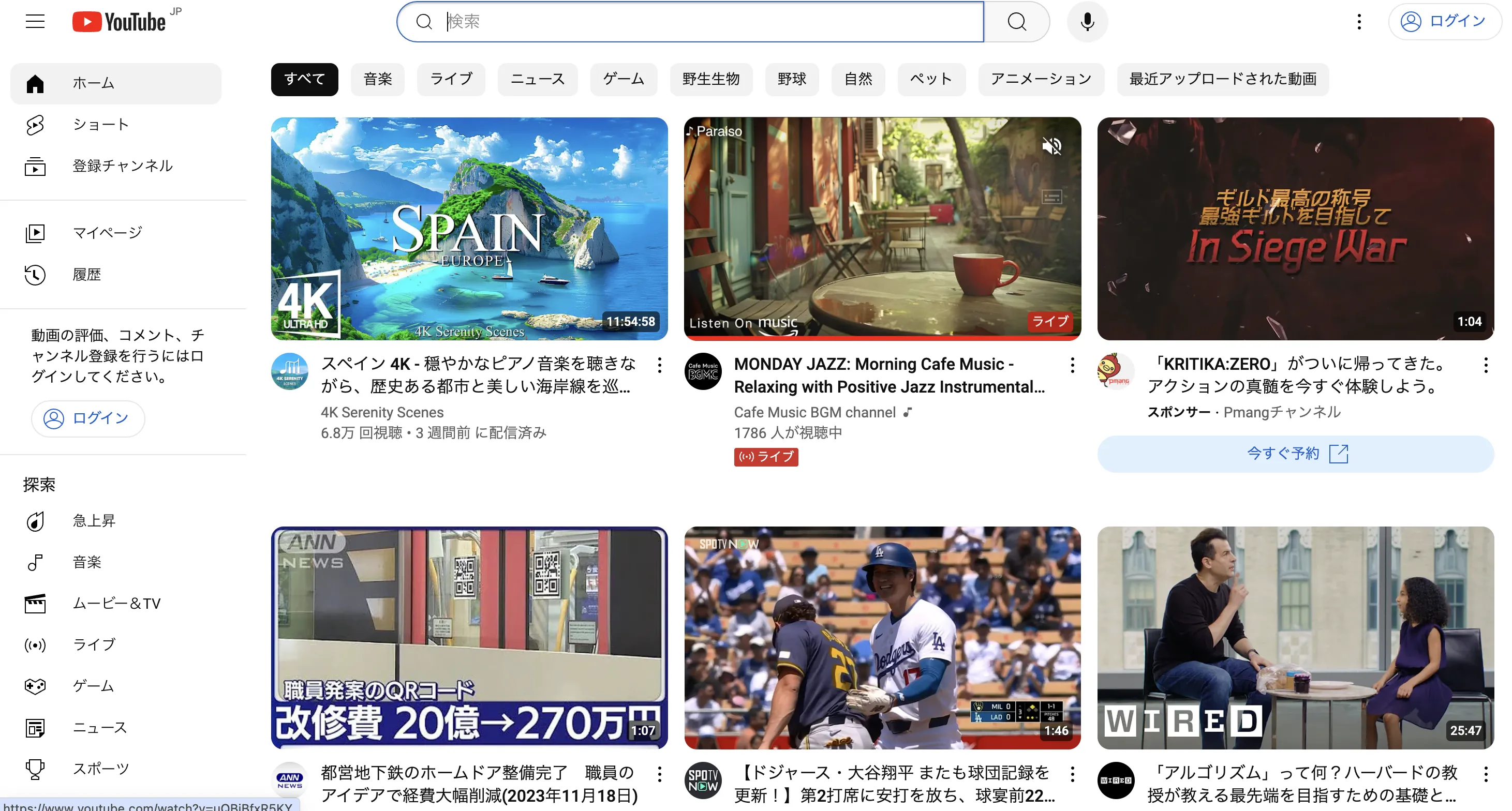Open the ANN News QRコード video thumbnail
The image size is (1512, 811).
tap(469, 638)
